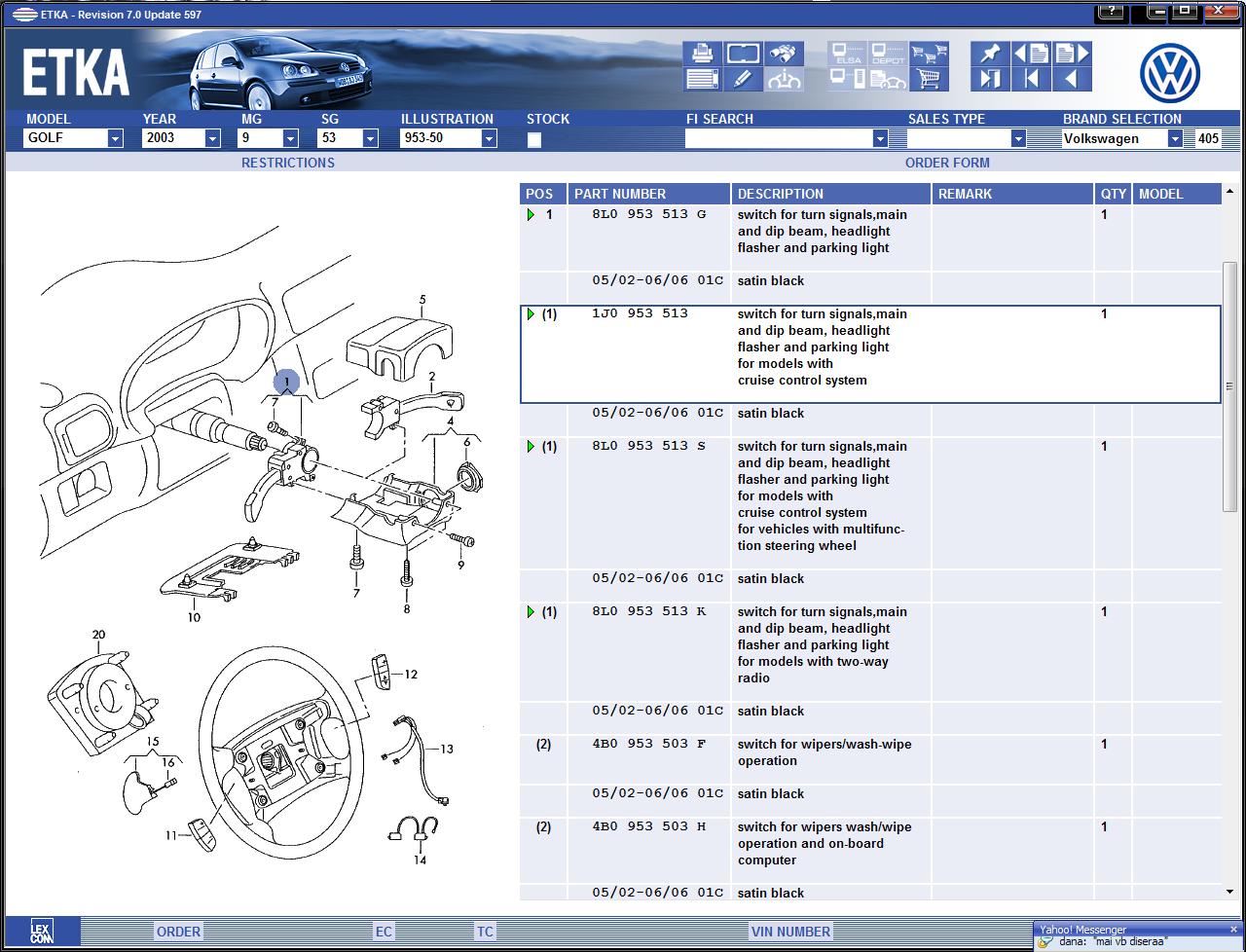1246x952 pixels.
Task: Click callout number 12 on steering wheel diagram
Action: pyautogui.click(x=411, y=674)
